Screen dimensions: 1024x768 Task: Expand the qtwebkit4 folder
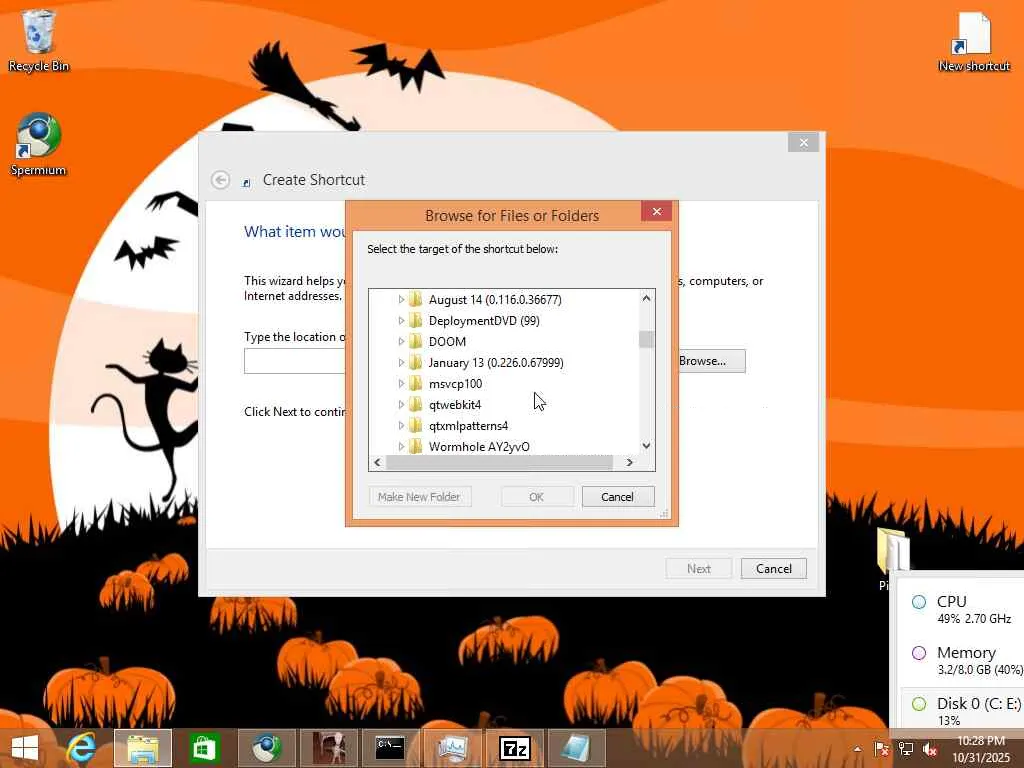[401, 404]
